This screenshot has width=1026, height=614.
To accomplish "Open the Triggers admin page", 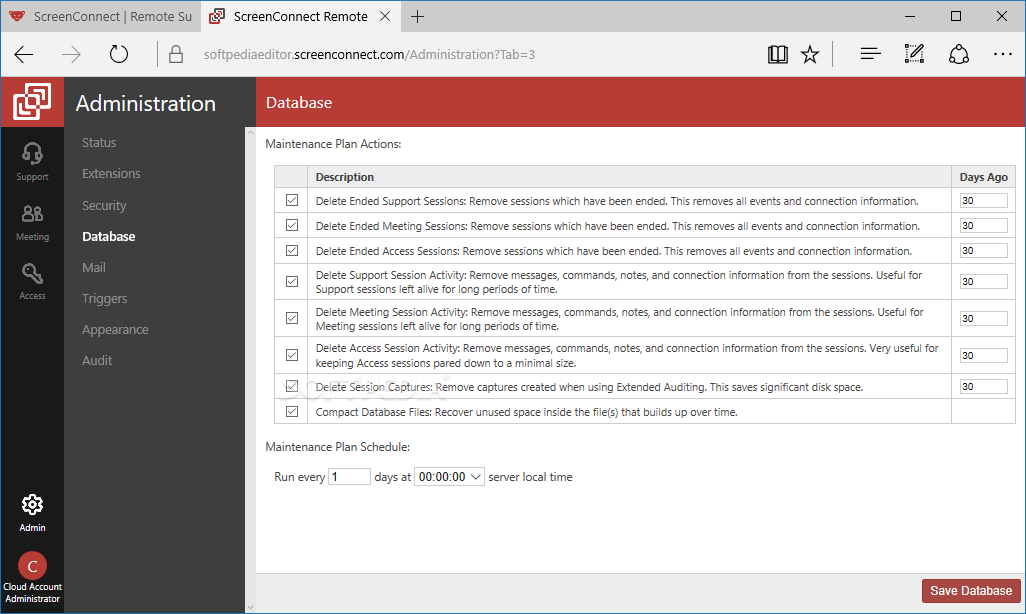I will click(105, 298).
